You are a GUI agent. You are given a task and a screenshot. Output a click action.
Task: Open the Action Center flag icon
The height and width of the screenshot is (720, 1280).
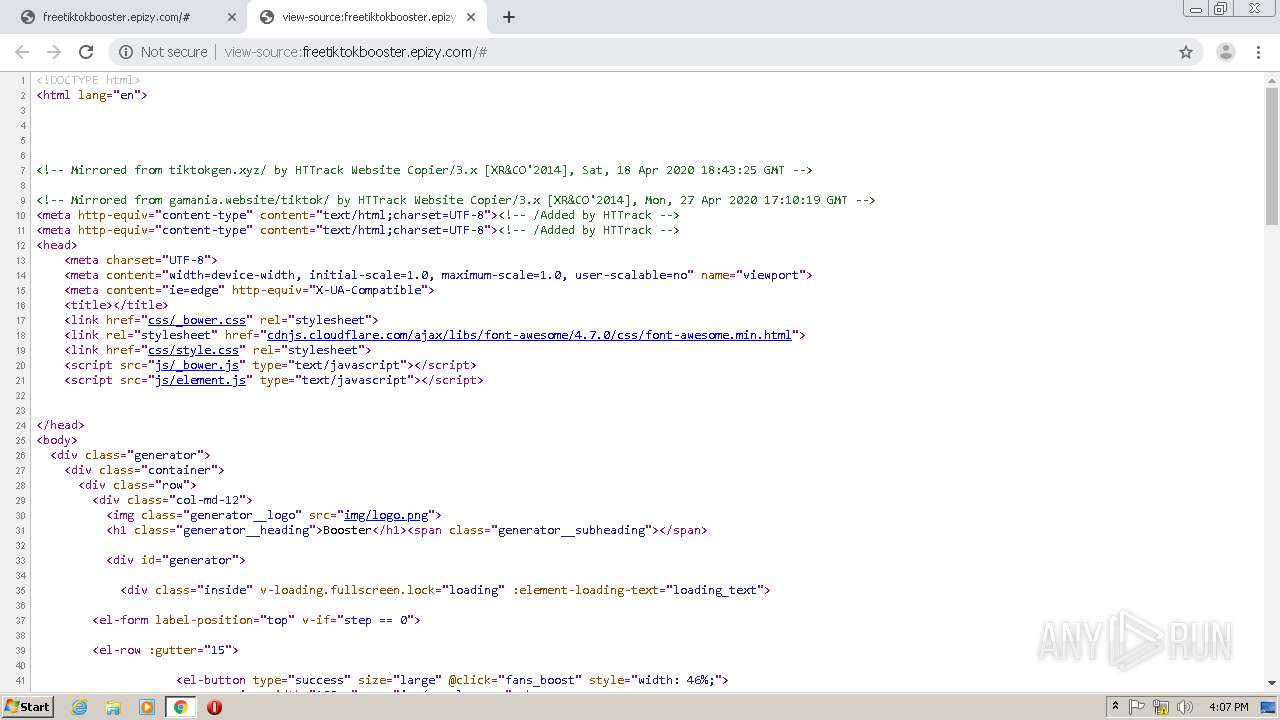point(1137,707)
